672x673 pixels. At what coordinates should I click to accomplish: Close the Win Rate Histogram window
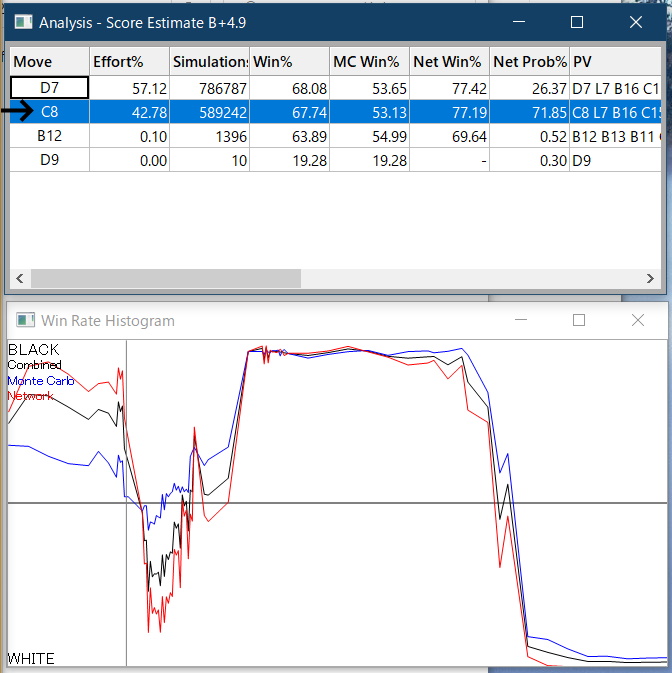[x=638, y=320]
